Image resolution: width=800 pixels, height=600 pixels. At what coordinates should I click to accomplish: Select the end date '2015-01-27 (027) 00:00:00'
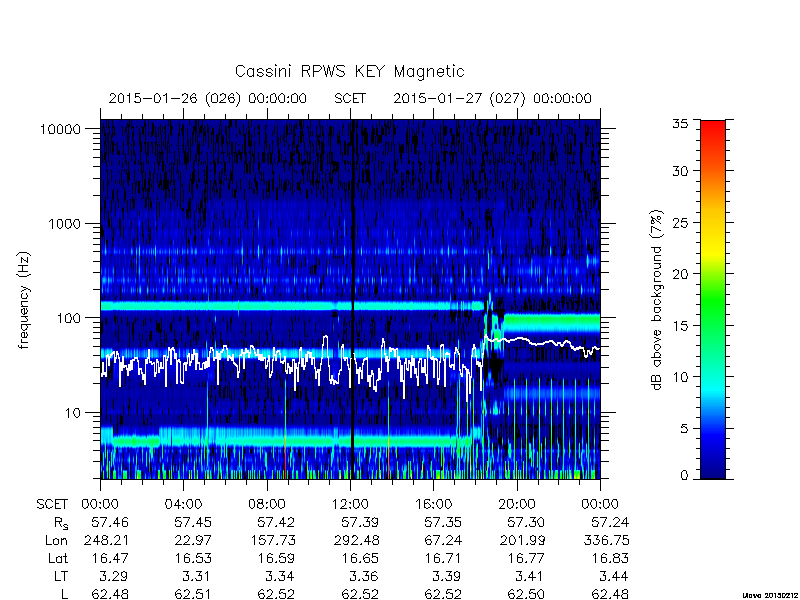click(x=492, y=98)
